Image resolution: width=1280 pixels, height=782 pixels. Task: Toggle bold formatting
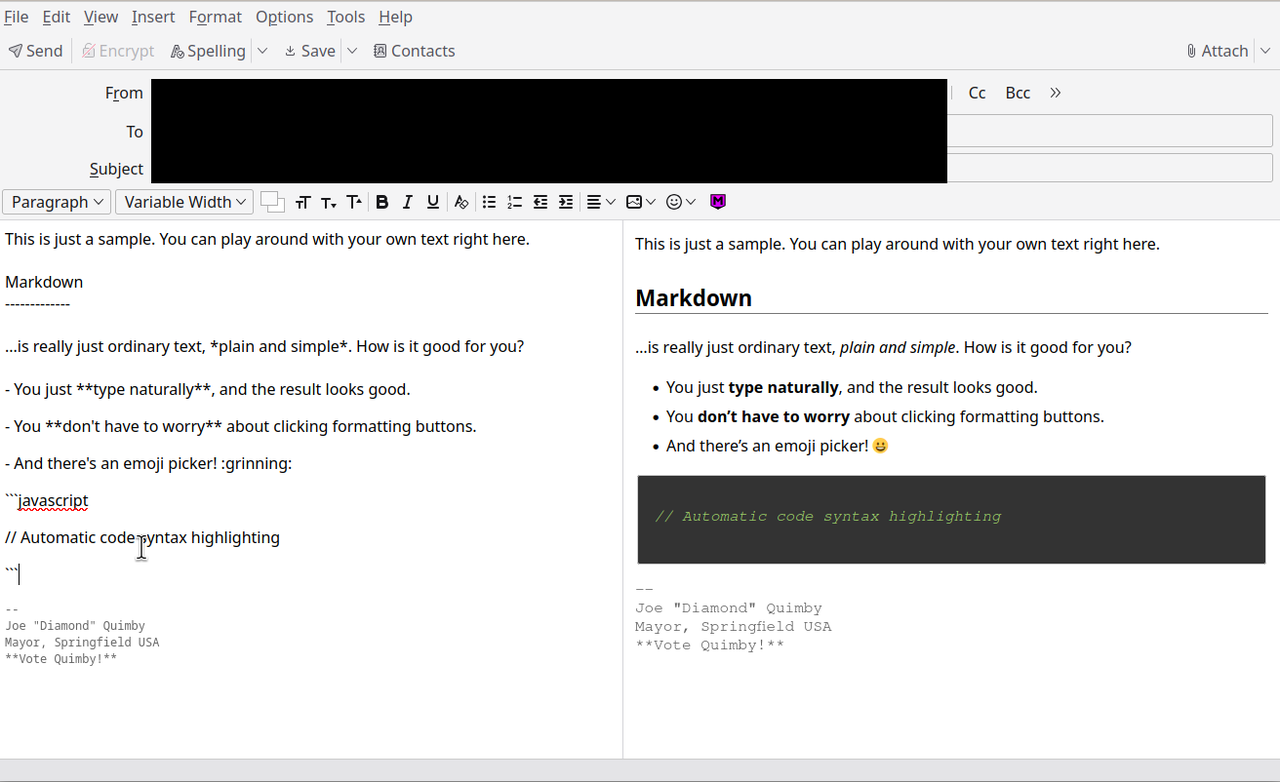pos(382,202)
